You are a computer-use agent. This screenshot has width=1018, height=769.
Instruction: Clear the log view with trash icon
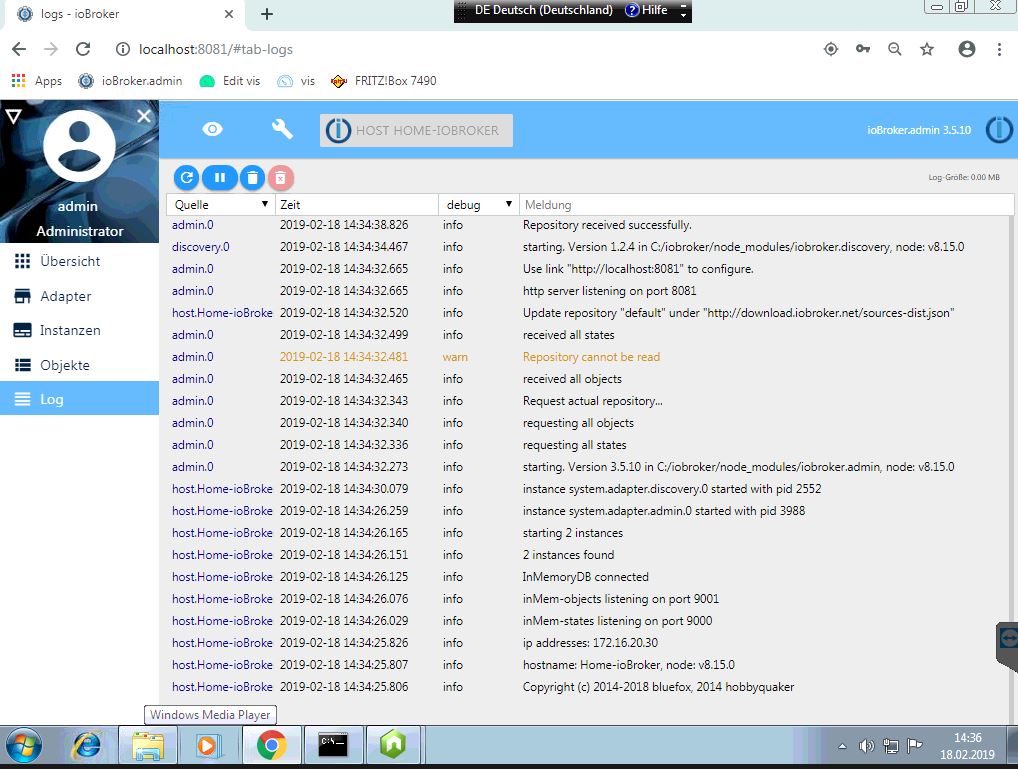[253, 177]
